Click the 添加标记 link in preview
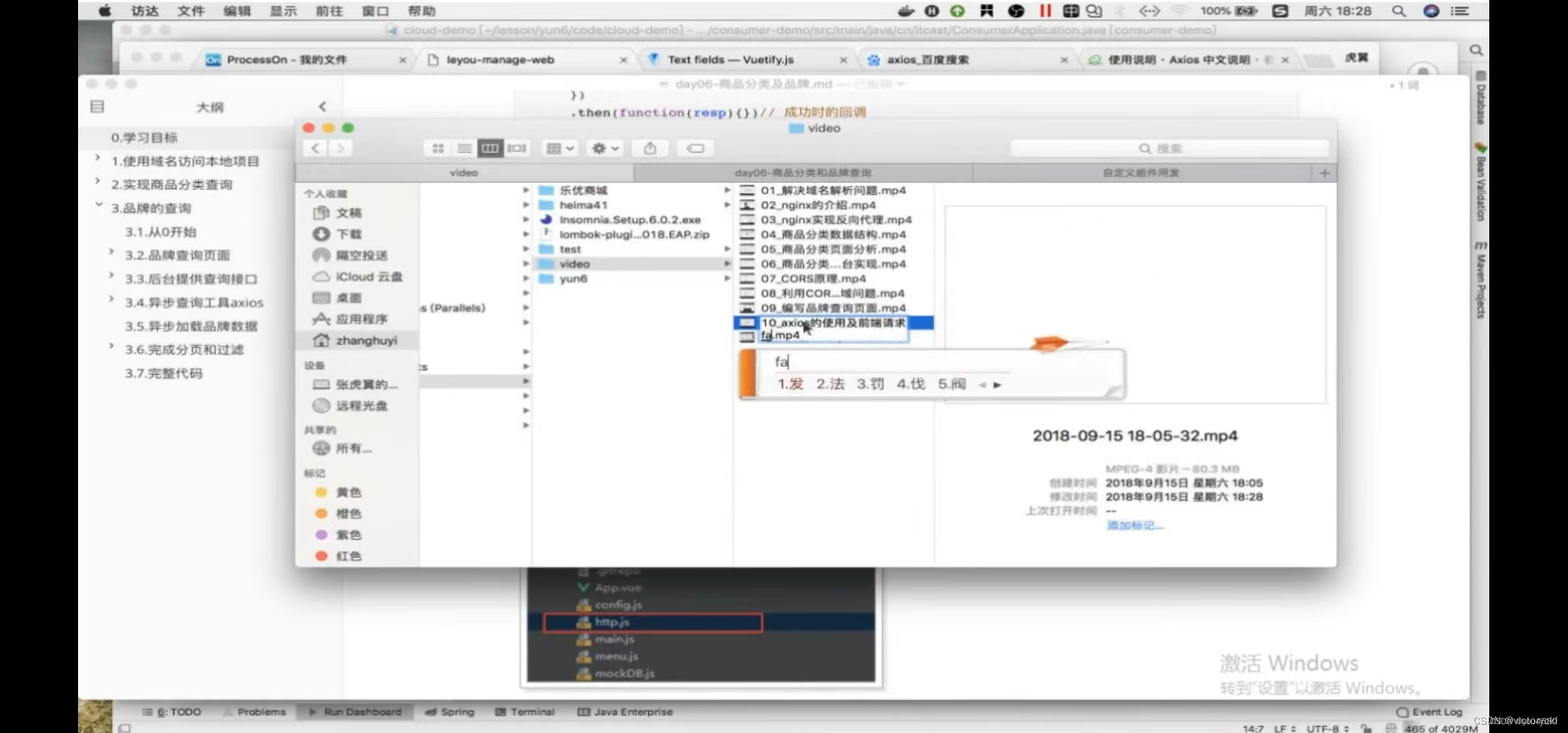Image resolution: width=1568 pixels, height=733 pixels. (1134, 525)
